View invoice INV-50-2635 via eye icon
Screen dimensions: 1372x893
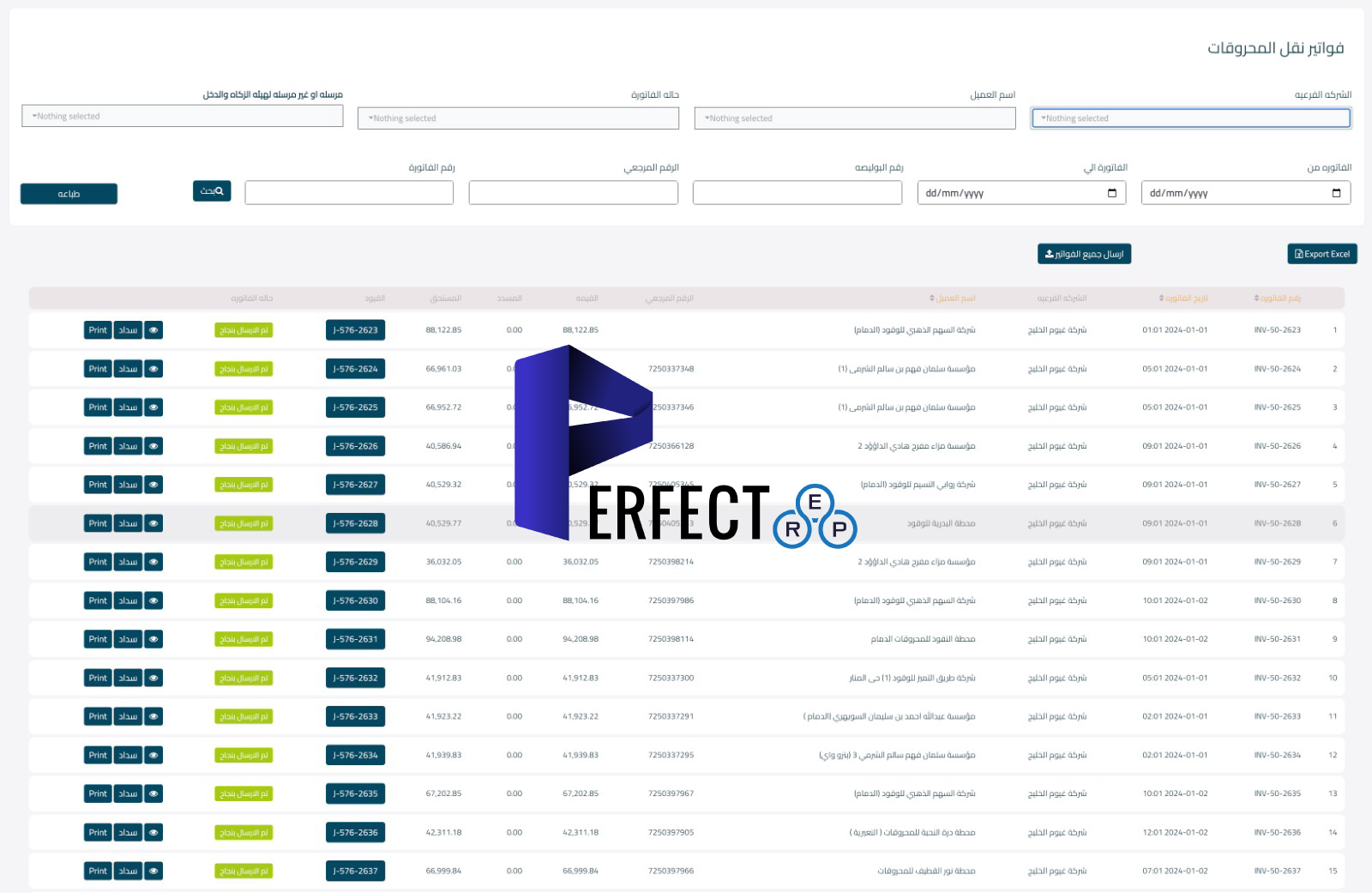tap(153, 793)
